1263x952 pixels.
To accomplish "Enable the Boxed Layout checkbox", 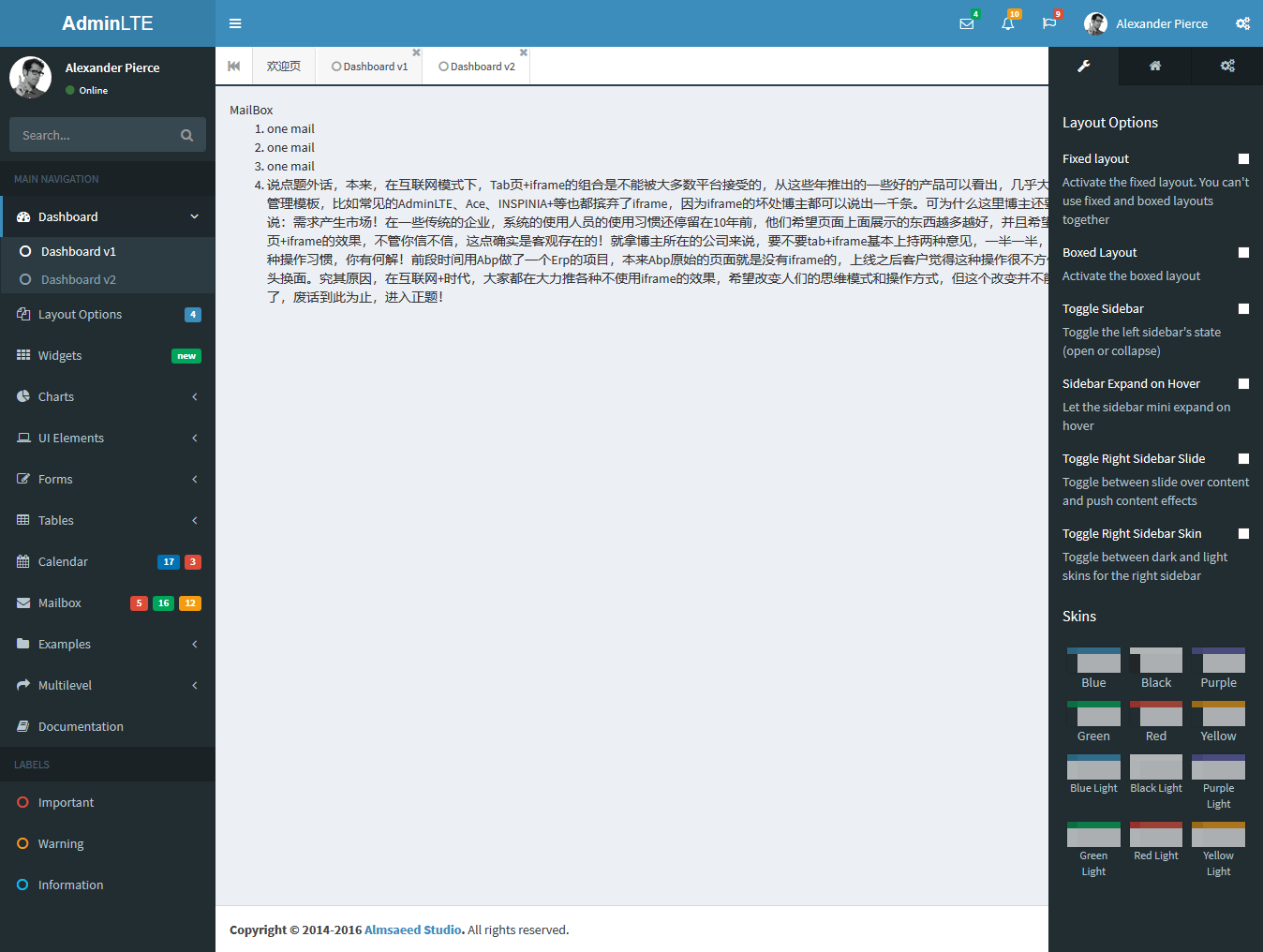I will pos(1243,252).
